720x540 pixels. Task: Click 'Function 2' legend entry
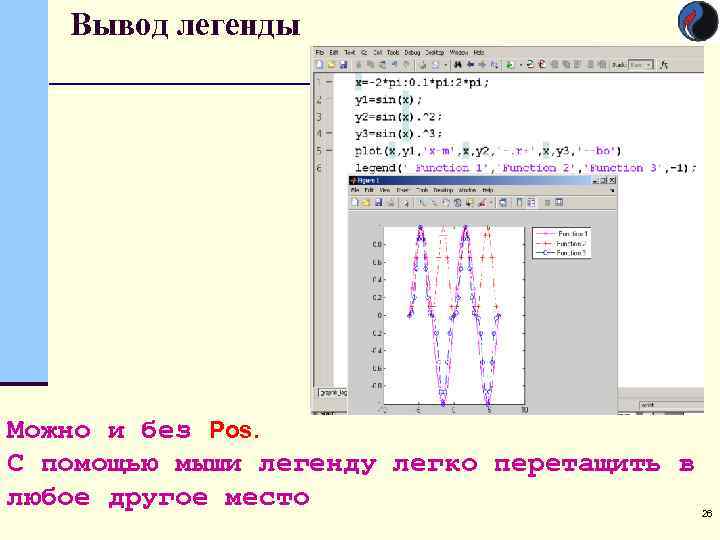coord(571,244)
